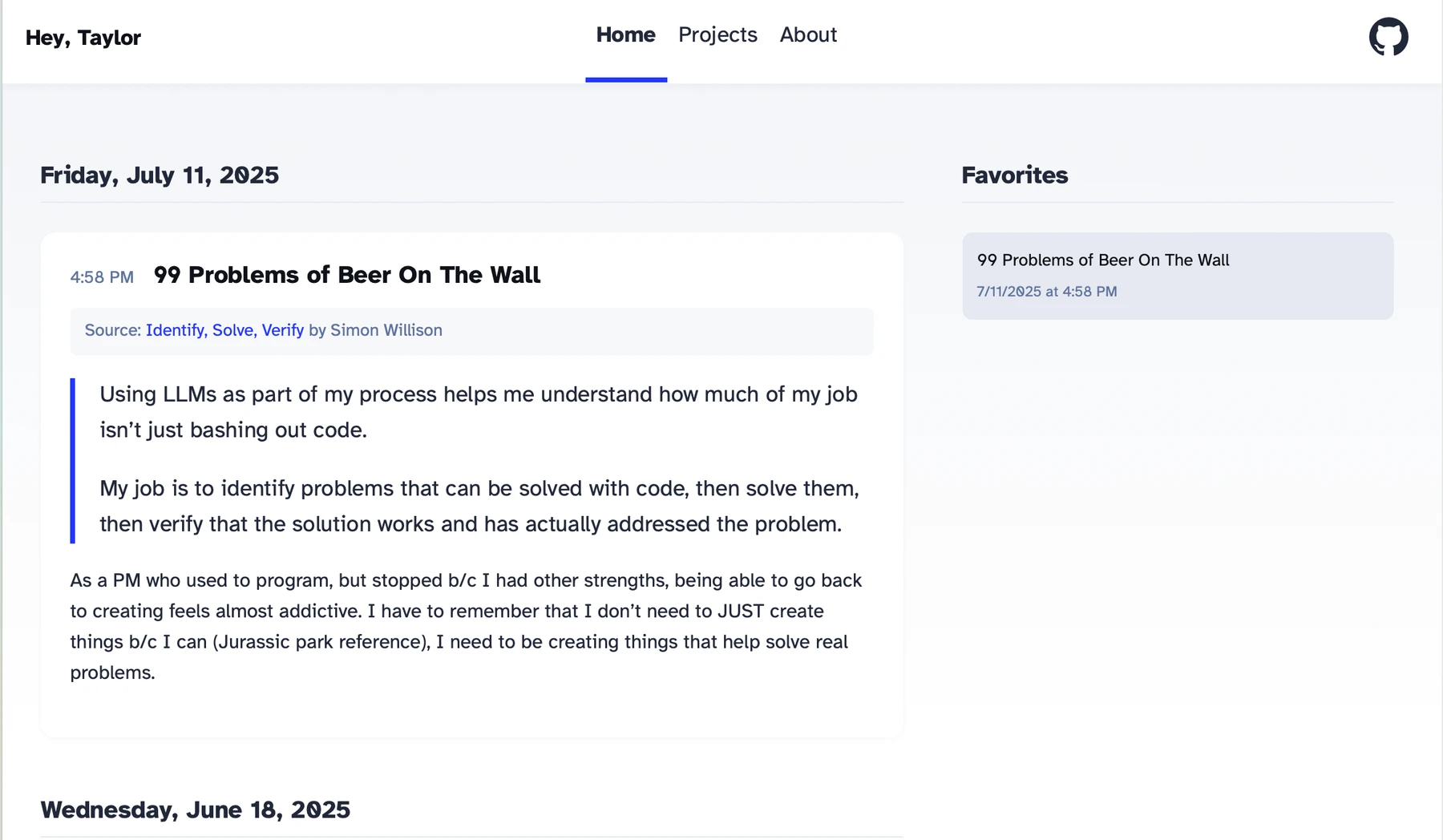
Task: Click the "Hey, Taylor" site title
Action: tap(83, 38)
